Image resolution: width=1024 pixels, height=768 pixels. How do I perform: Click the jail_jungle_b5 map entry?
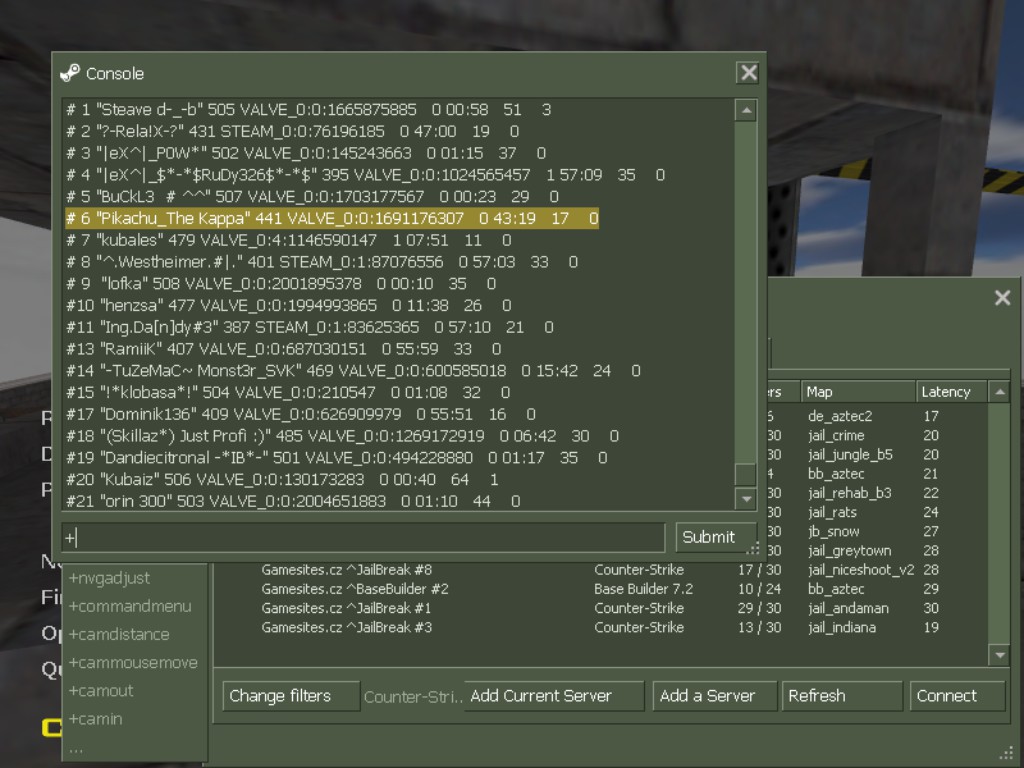pos(850,455)
